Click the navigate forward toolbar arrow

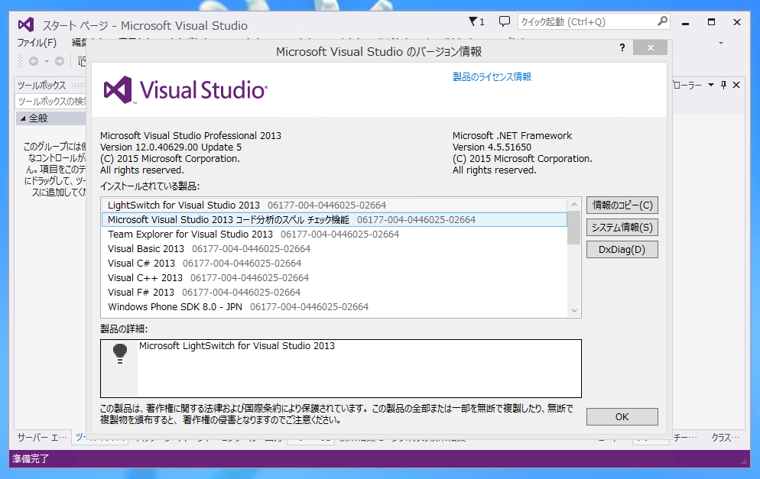59,61
